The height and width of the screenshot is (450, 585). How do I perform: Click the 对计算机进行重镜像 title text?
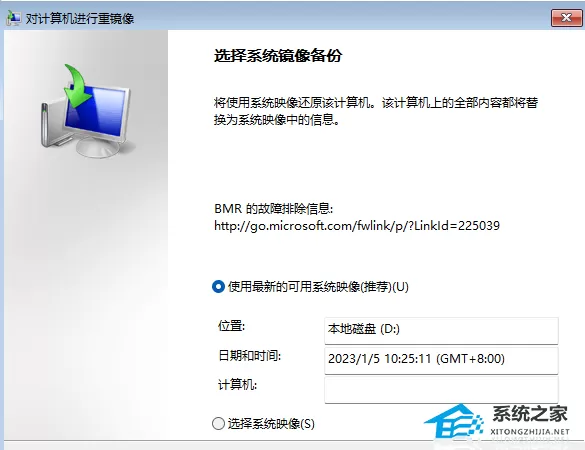tap(80, 18)
